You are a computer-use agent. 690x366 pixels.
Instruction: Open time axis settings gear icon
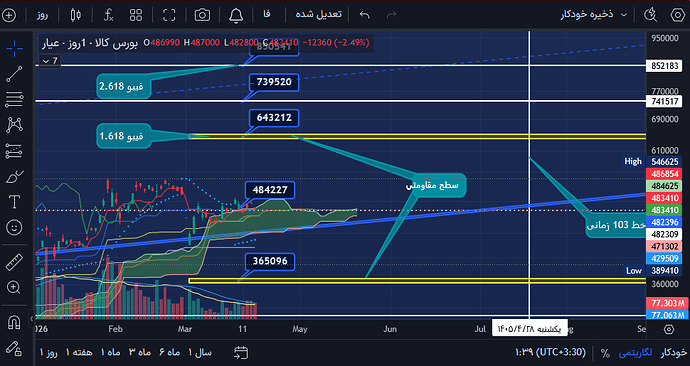[x=669, y=329]
